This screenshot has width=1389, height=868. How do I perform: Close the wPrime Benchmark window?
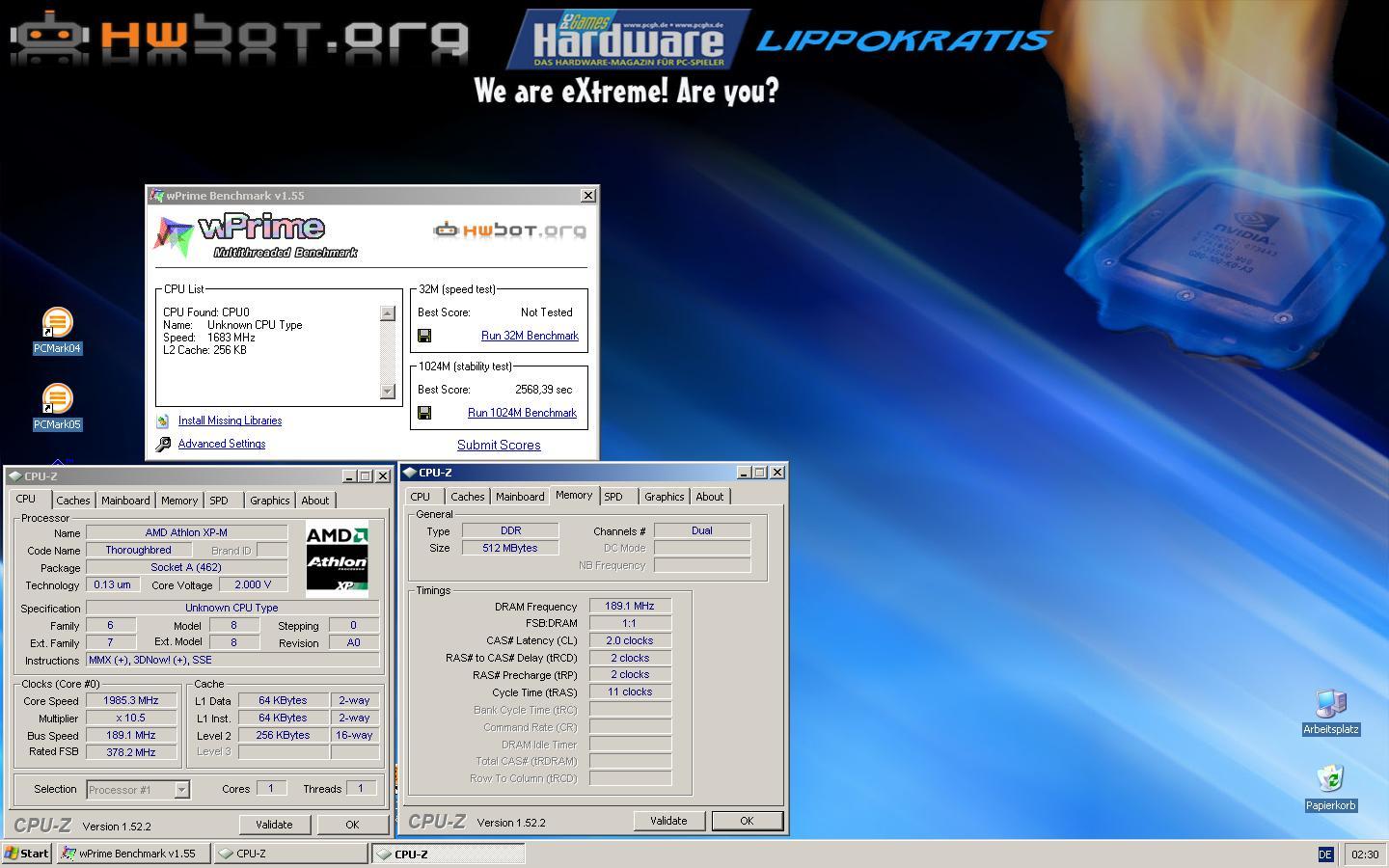pos(588,196)
